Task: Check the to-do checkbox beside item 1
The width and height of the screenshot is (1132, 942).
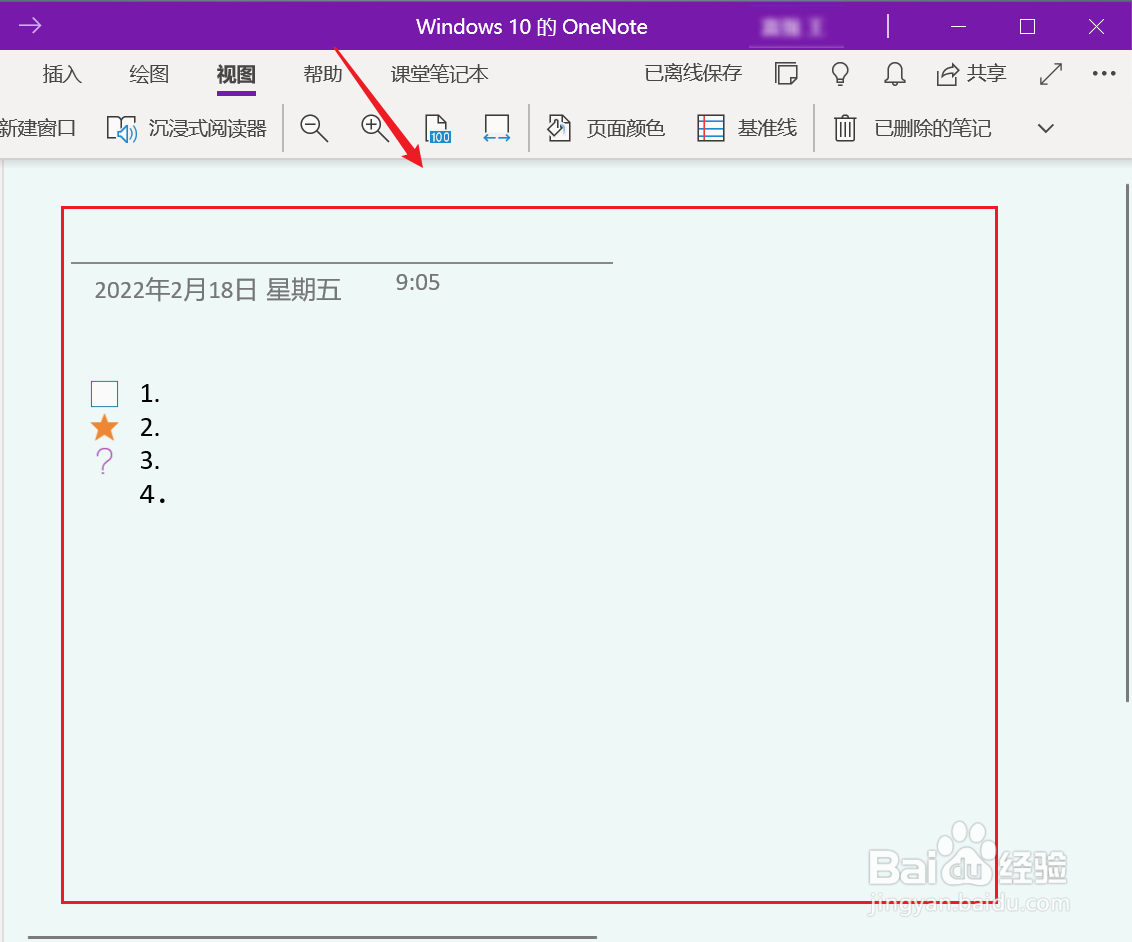Action: (x=105, y=394)
